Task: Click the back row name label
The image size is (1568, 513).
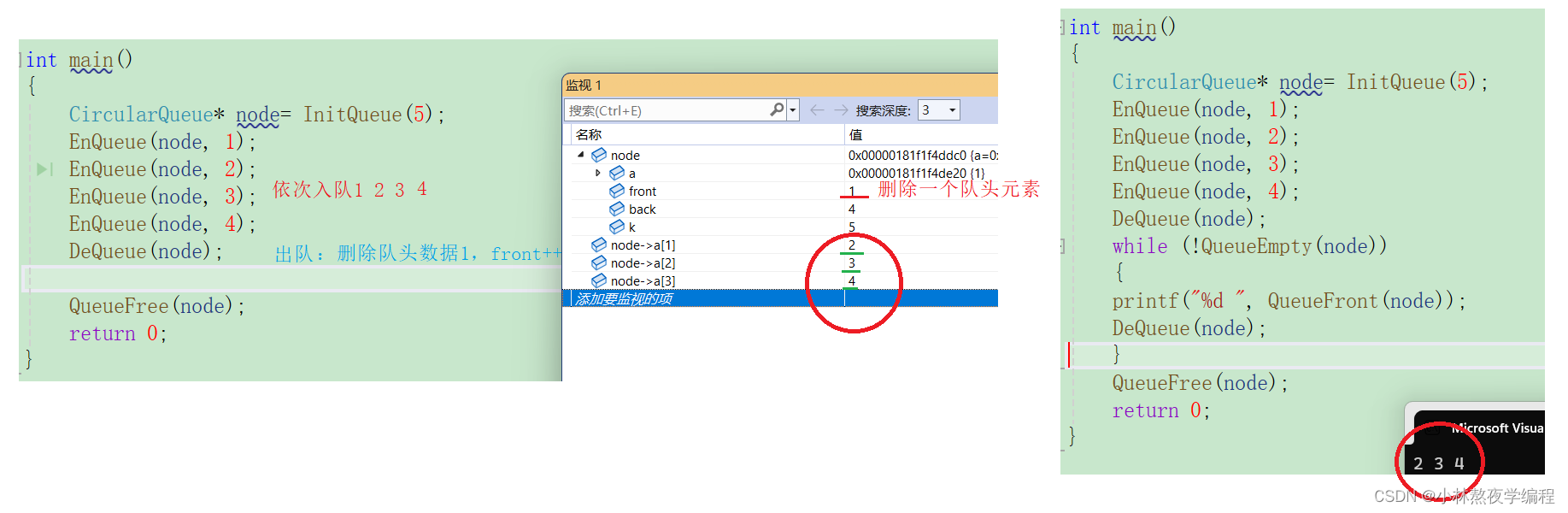Action: tap(643, 209)
